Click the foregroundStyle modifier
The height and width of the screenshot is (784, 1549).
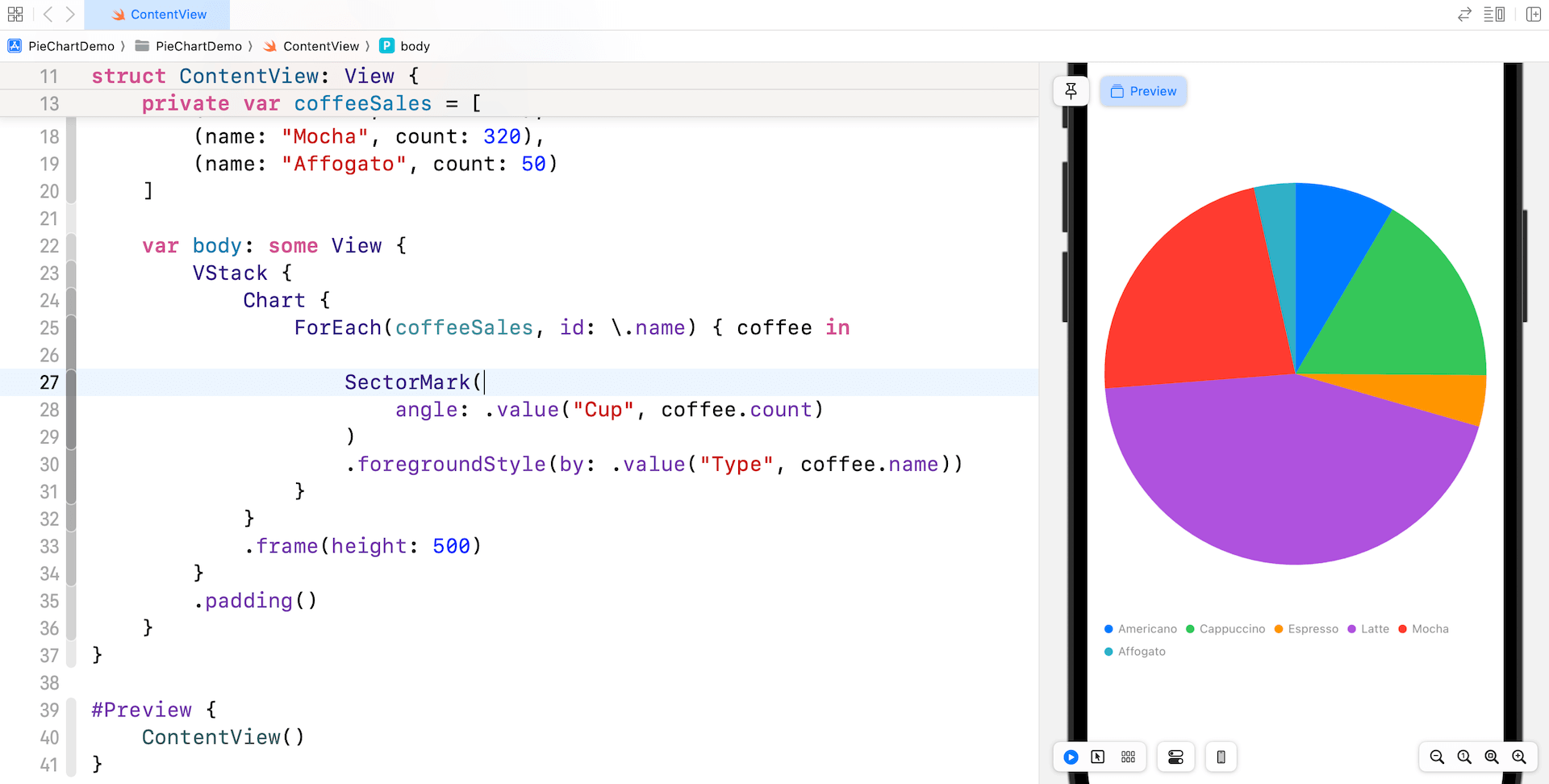coord(452,465)
